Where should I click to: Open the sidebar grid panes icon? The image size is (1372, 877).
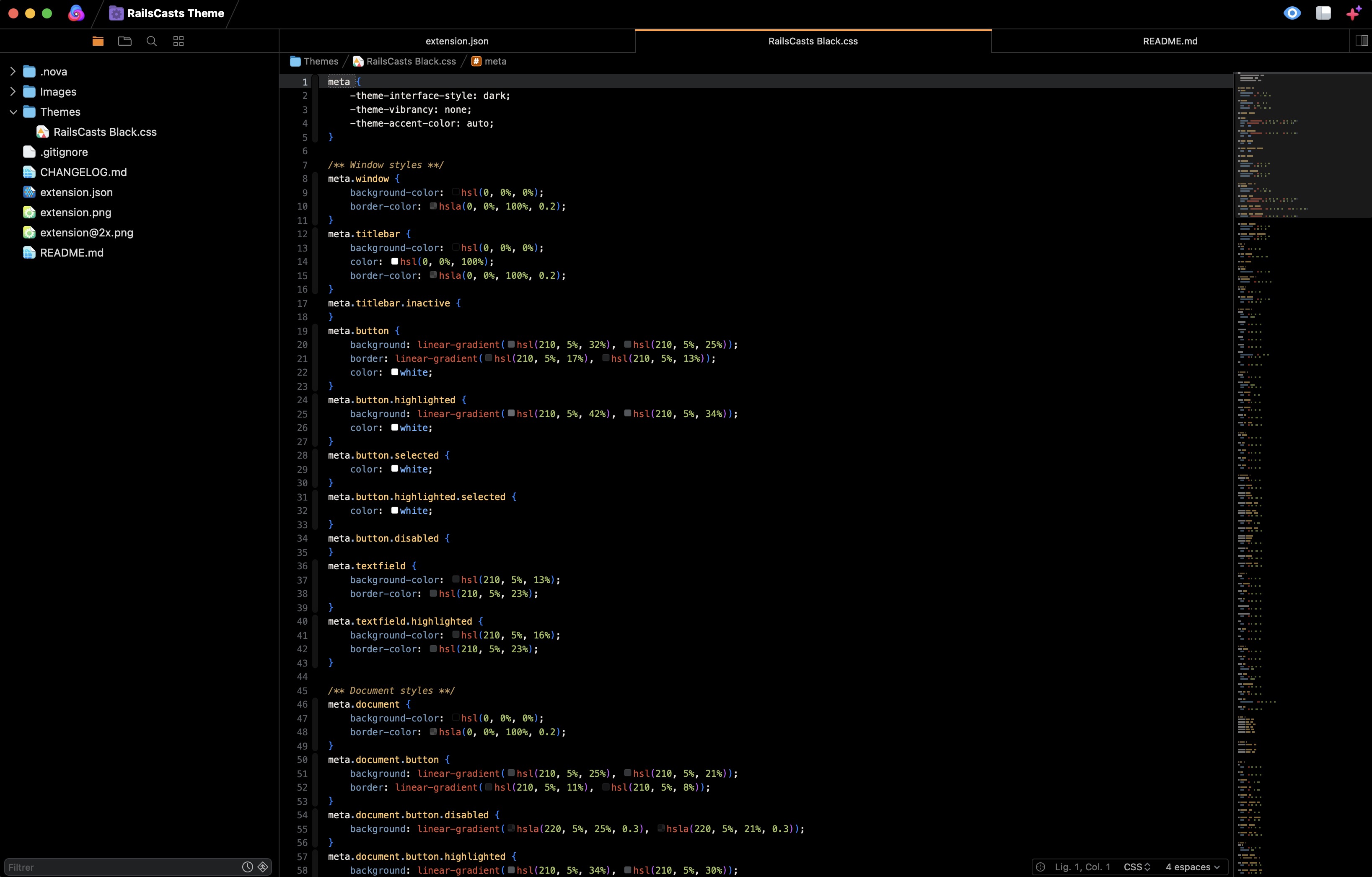tap(179, 41)
